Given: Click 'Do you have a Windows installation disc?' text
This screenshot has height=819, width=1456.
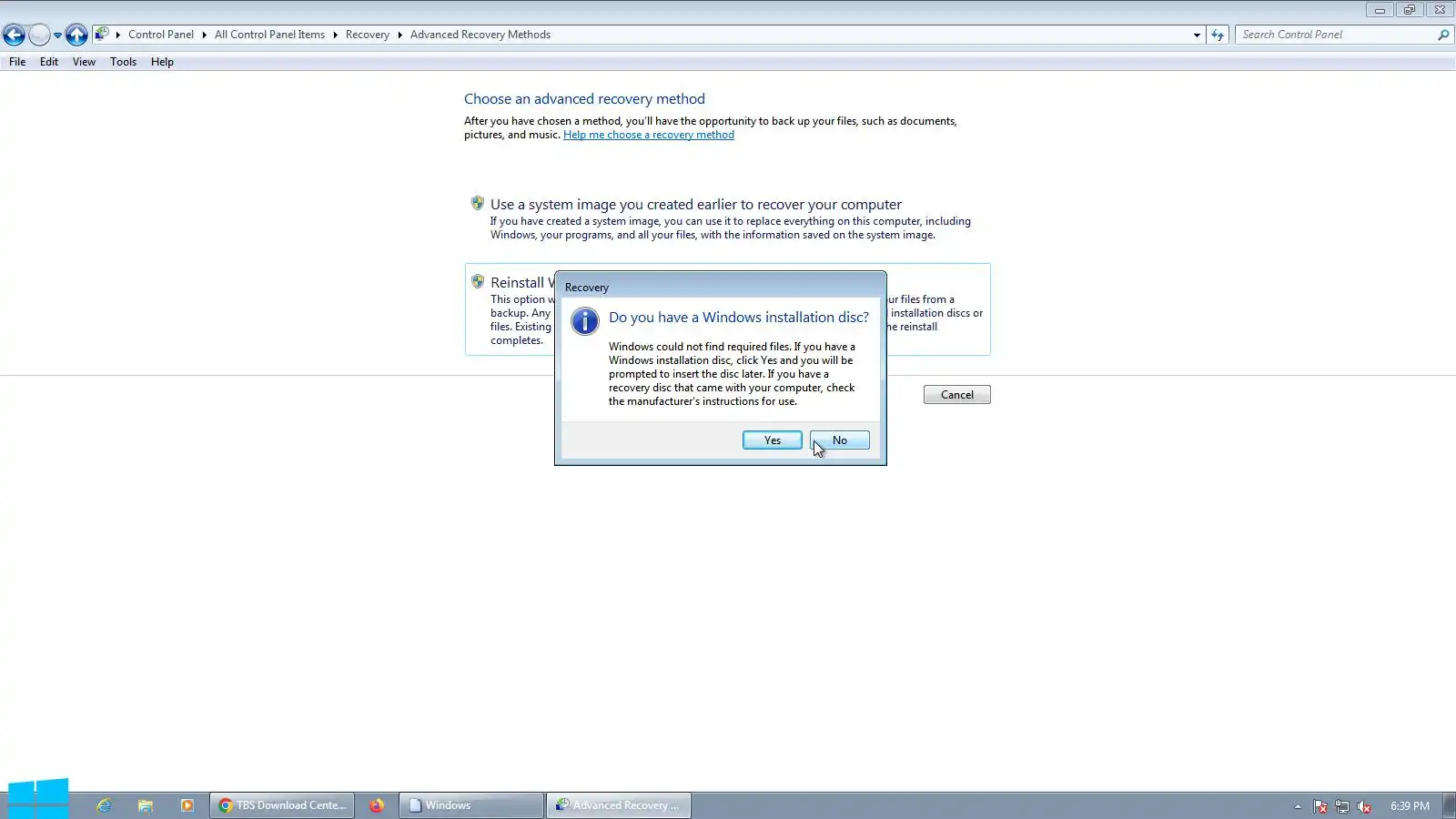Looking at the screenshot, I should tap(739, 318).
